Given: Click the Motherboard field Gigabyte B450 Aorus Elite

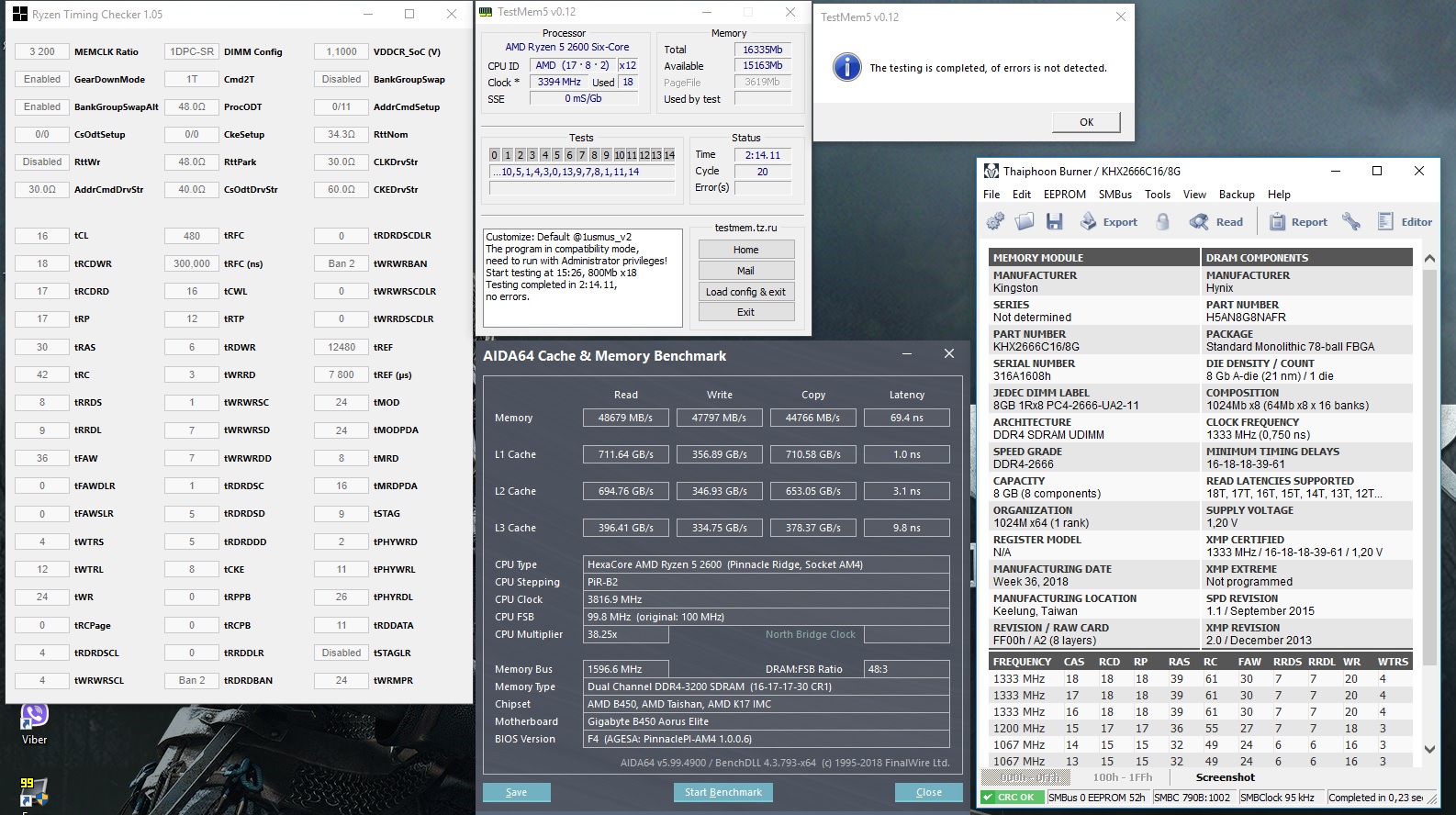Looking at the screenshot, I should point(767,721).
